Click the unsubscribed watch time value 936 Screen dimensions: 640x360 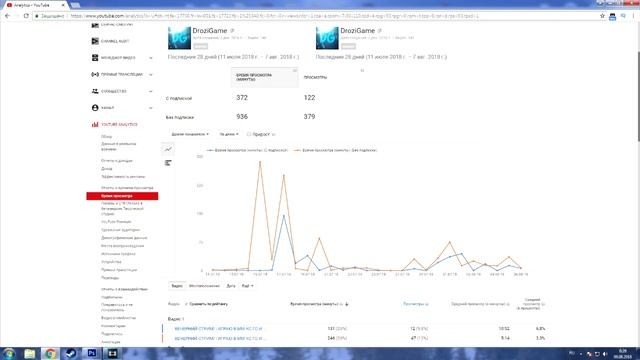pyautogui.click(x=242, y=117)
